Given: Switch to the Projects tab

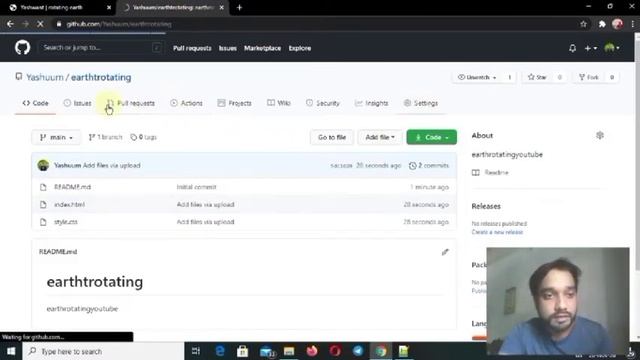Looking at the screenshot, I should click(235, 103).
